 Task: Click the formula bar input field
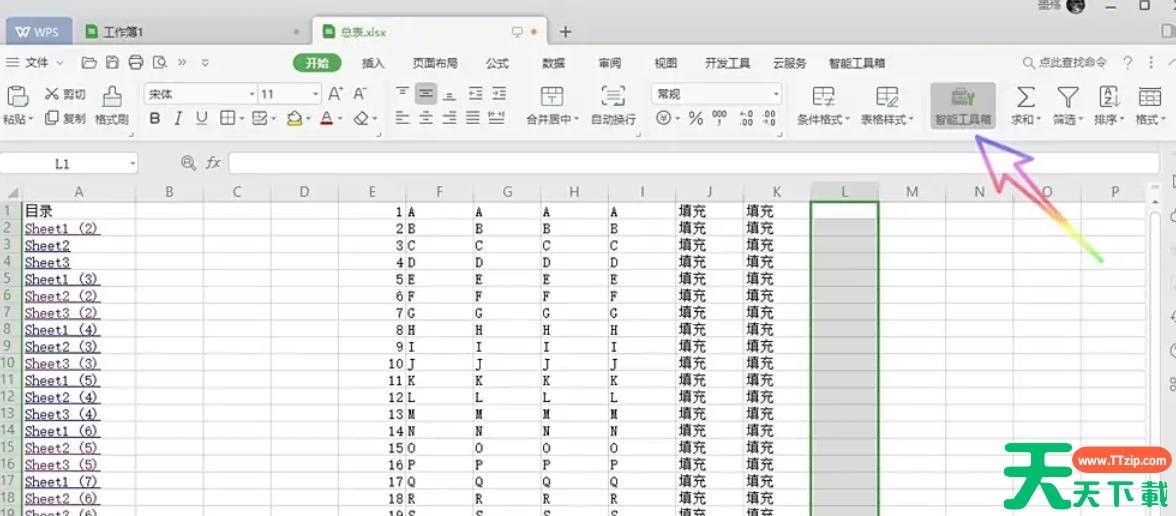(690, 163)
